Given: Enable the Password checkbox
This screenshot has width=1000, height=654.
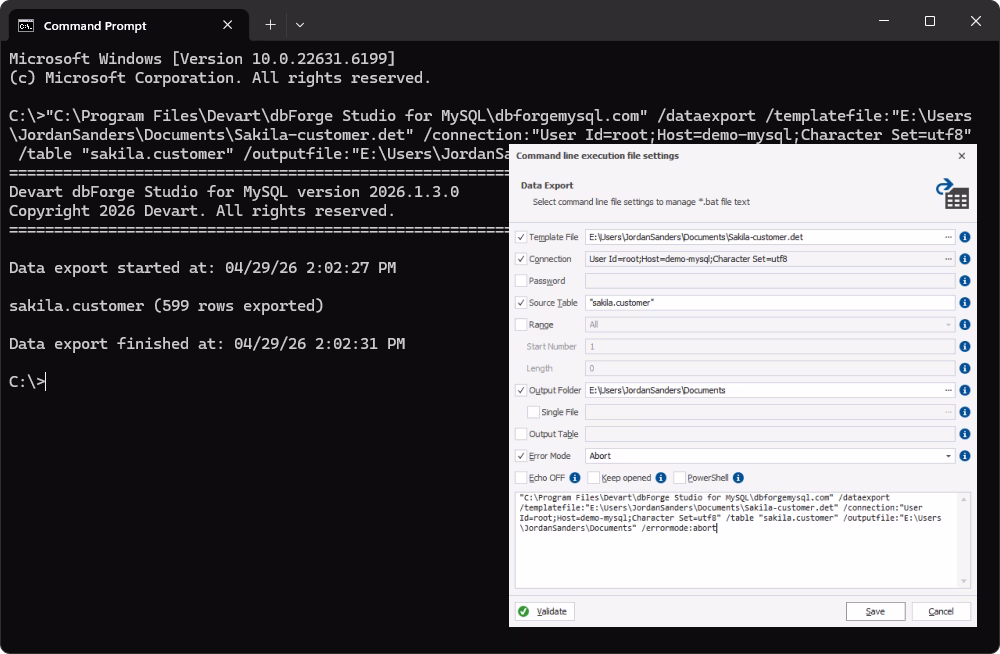Looking at the screenshot, I should click(521, 281).
